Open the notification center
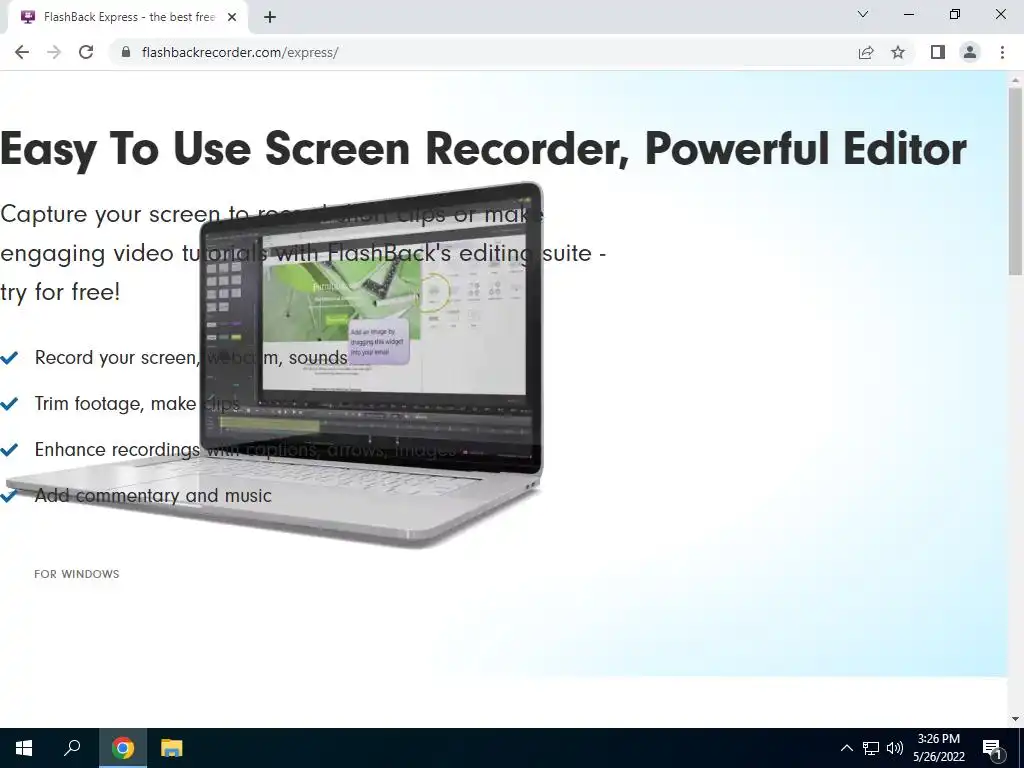Screen dimensions: 1024x768 coord(992,748)
